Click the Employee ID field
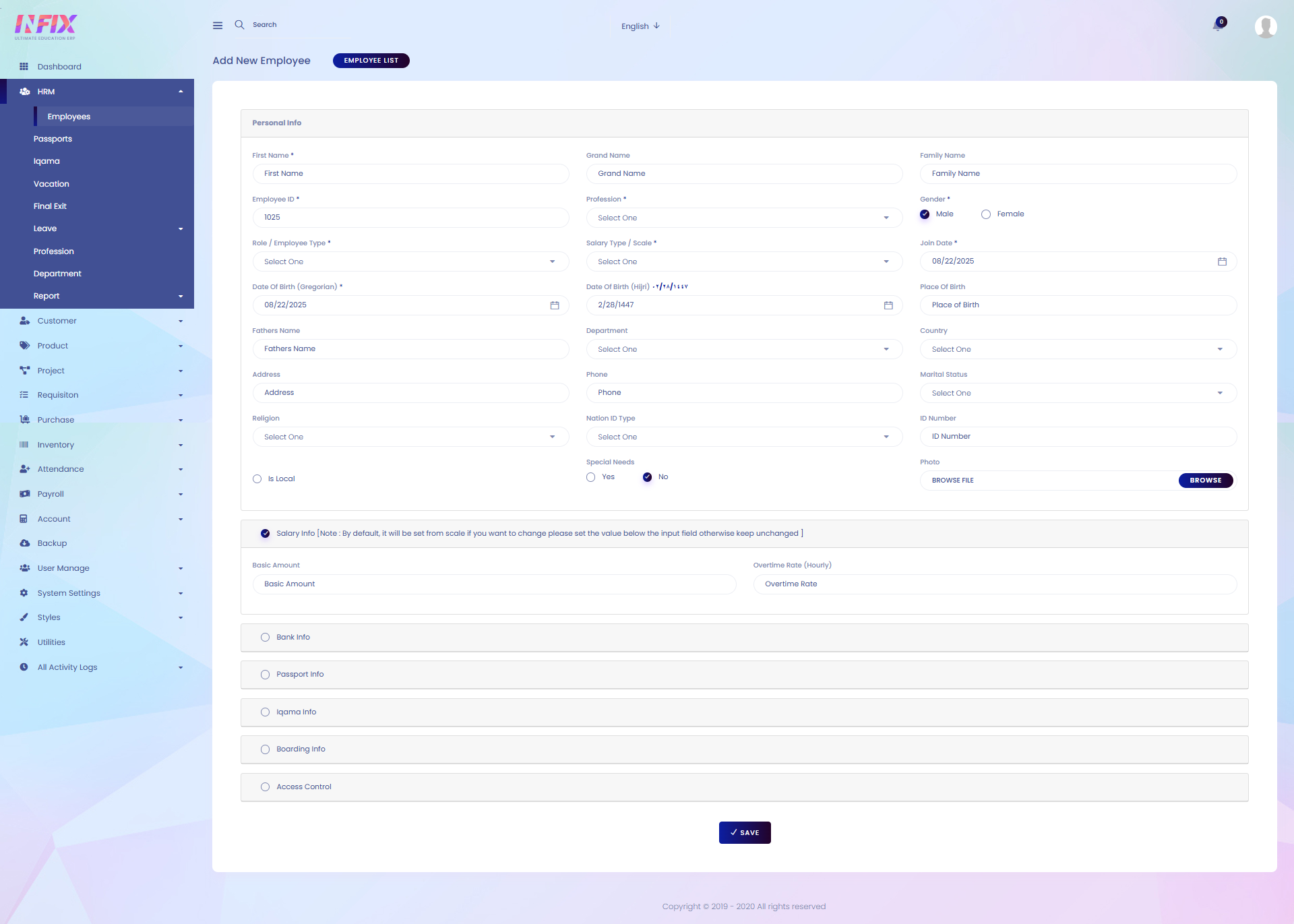 (410, 218)
